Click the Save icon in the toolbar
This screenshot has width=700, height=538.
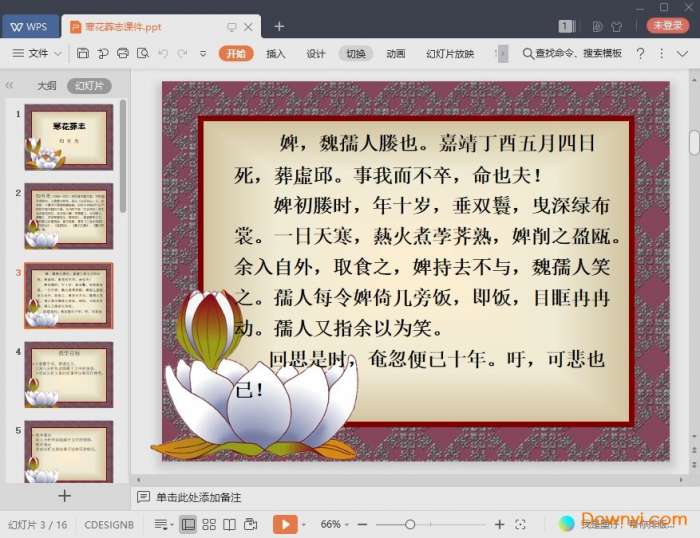(x=83, y=54)
